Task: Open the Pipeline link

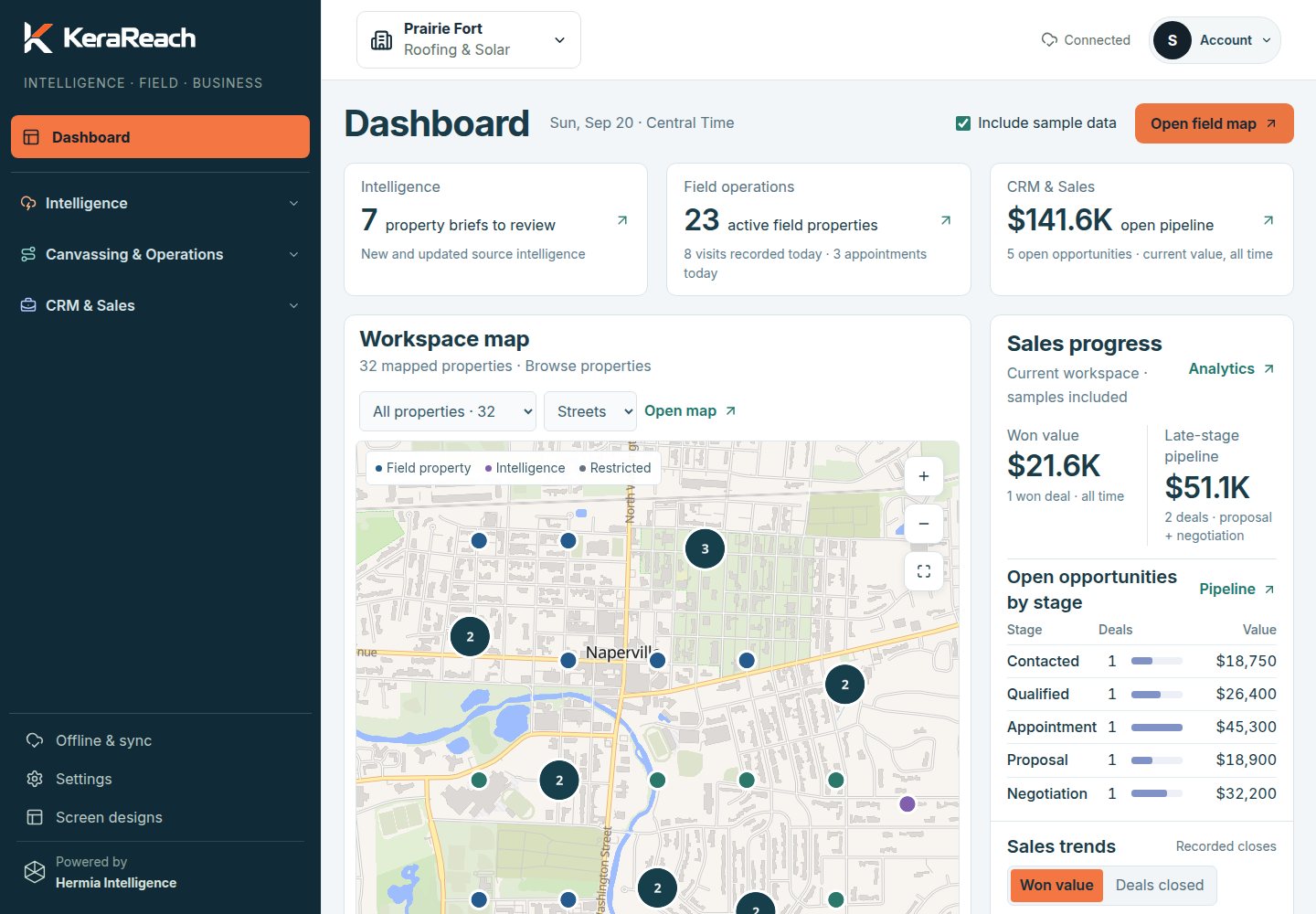Action: click(x=1237, y=589)
